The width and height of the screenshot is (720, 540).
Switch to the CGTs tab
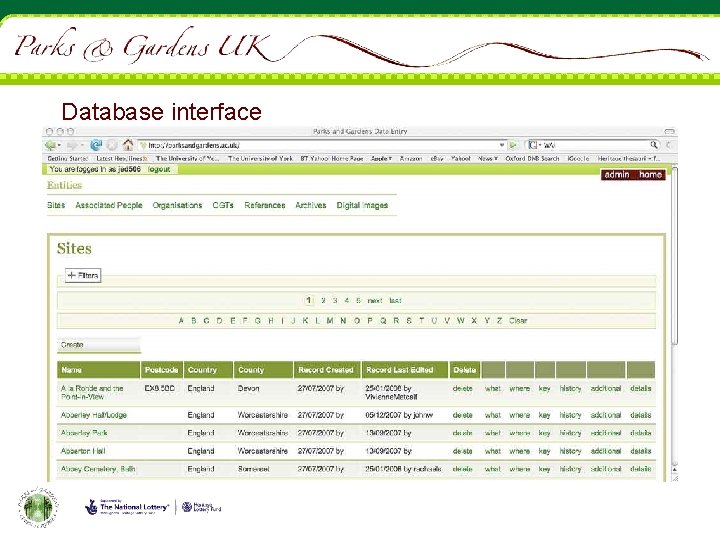point(223,205)
